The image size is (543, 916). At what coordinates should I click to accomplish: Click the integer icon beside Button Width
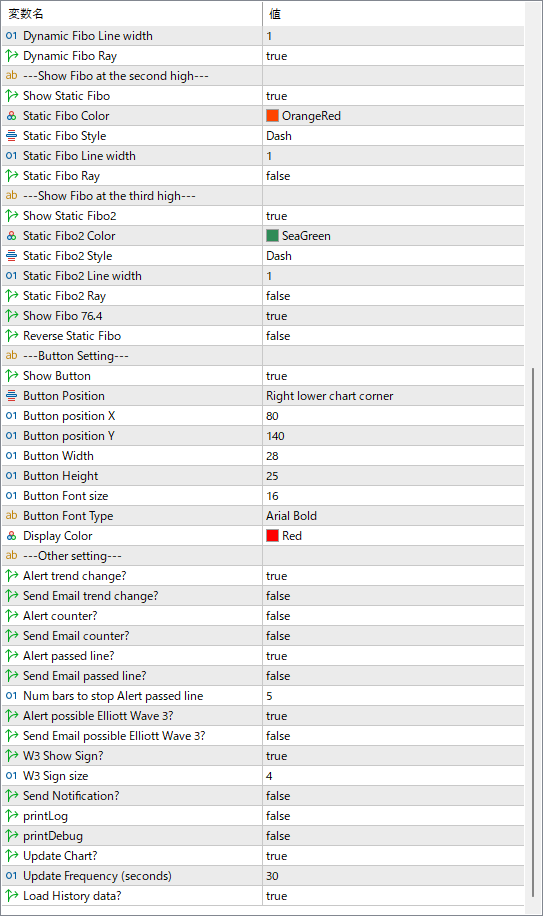click(12, 456)
